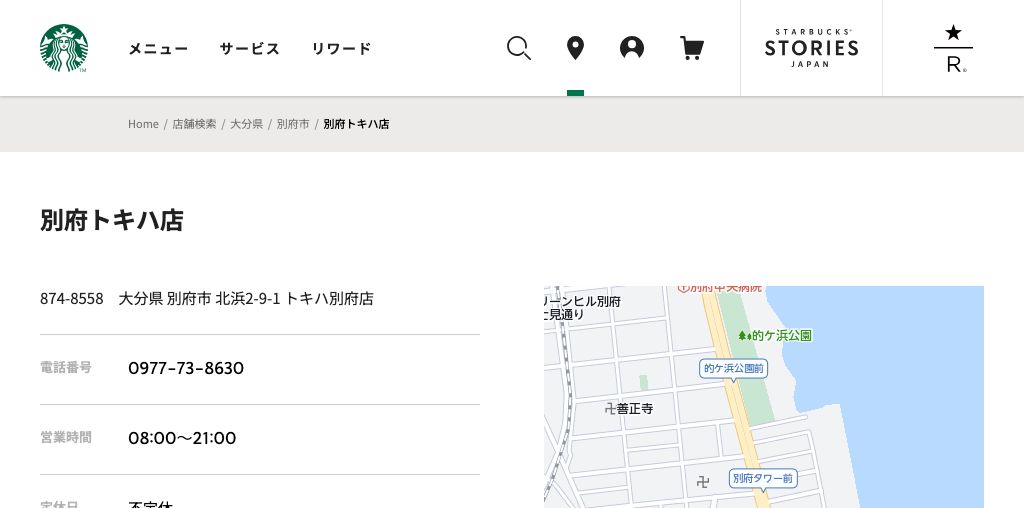Click 善正寺 temple marker on map

pyautogui.click(x=629, y=409)
